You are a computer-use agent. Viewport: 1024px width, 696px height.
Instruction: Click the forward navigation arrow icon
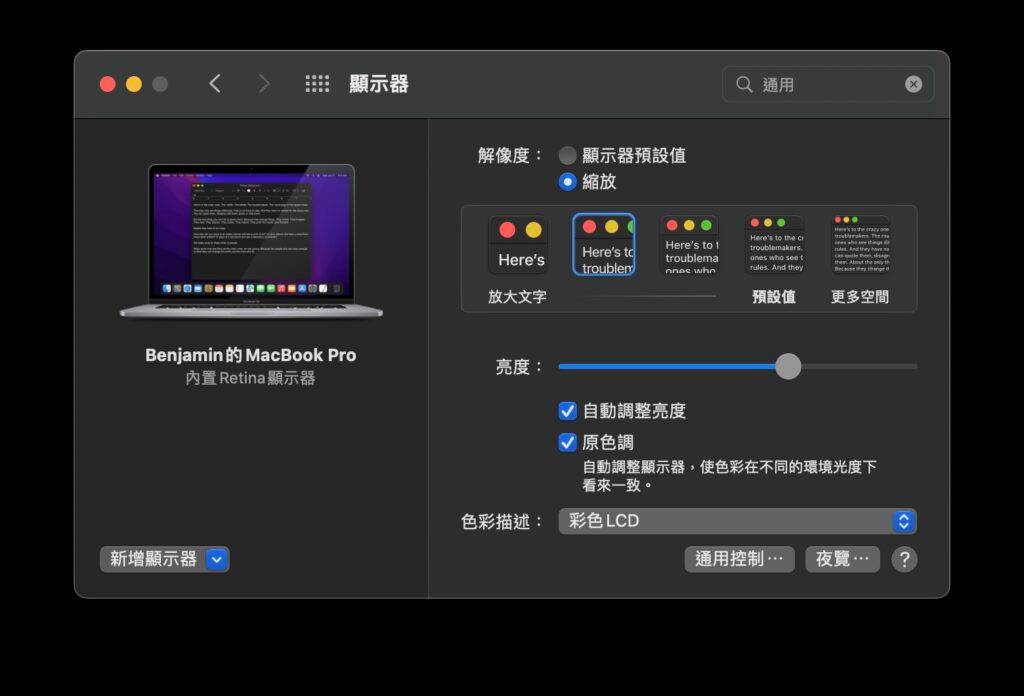pyautogui.click(x=263, y=84)
